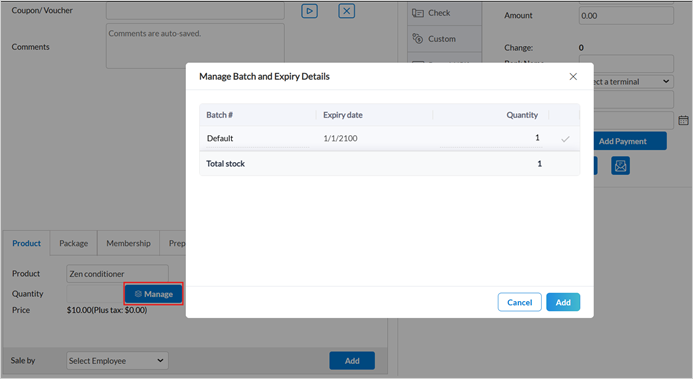Clear coupon with the X icon

click(x=346, y=11)
